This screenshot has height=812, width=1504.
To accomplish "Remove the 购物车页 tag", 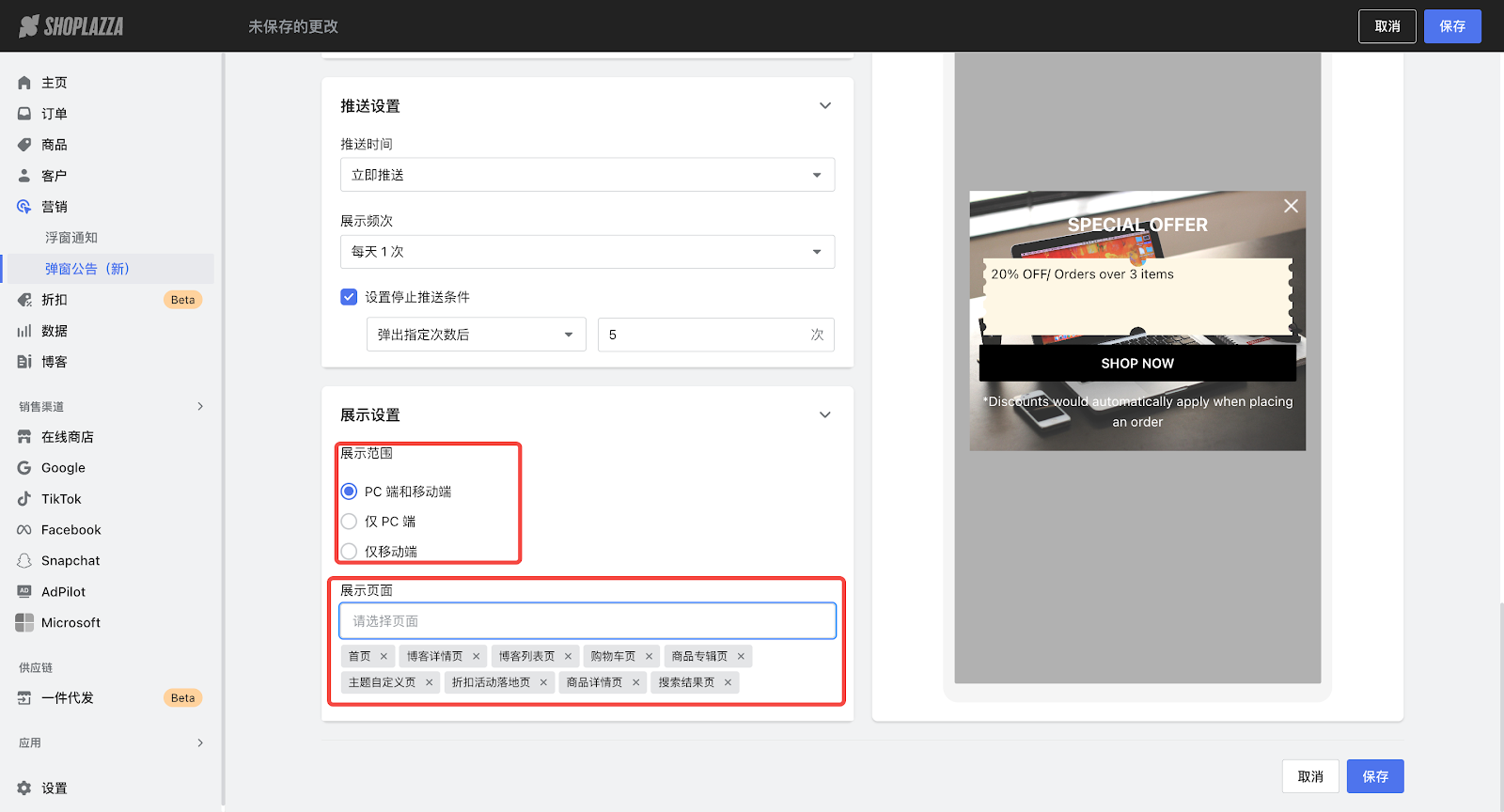I will point(649,657).
